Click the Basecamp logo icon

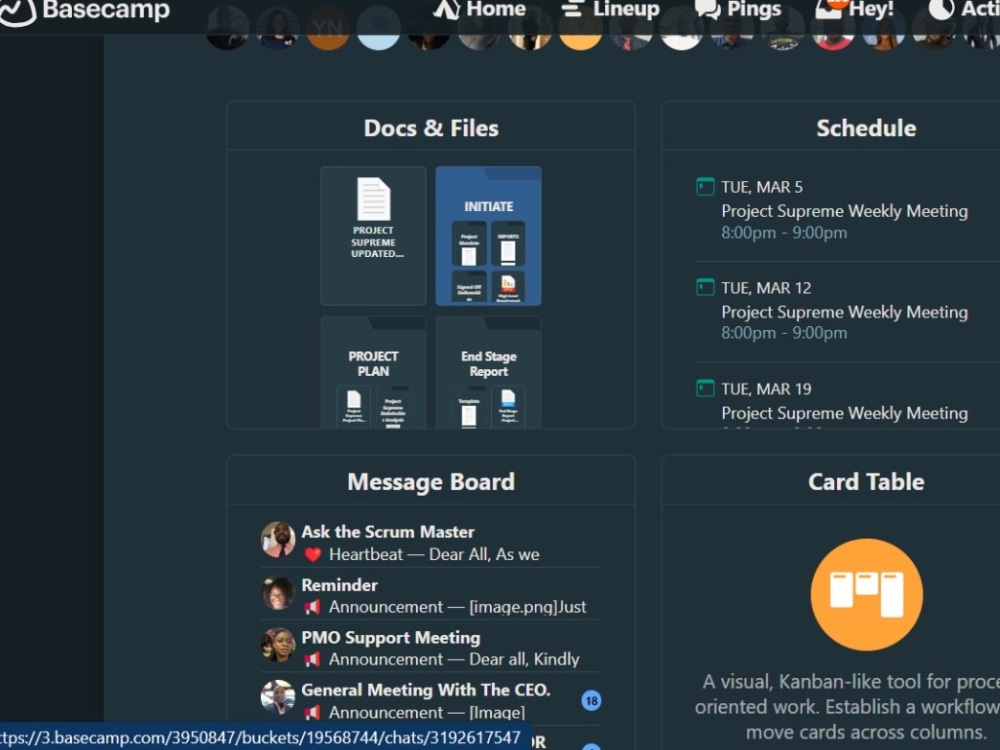[x=18, y=11]
